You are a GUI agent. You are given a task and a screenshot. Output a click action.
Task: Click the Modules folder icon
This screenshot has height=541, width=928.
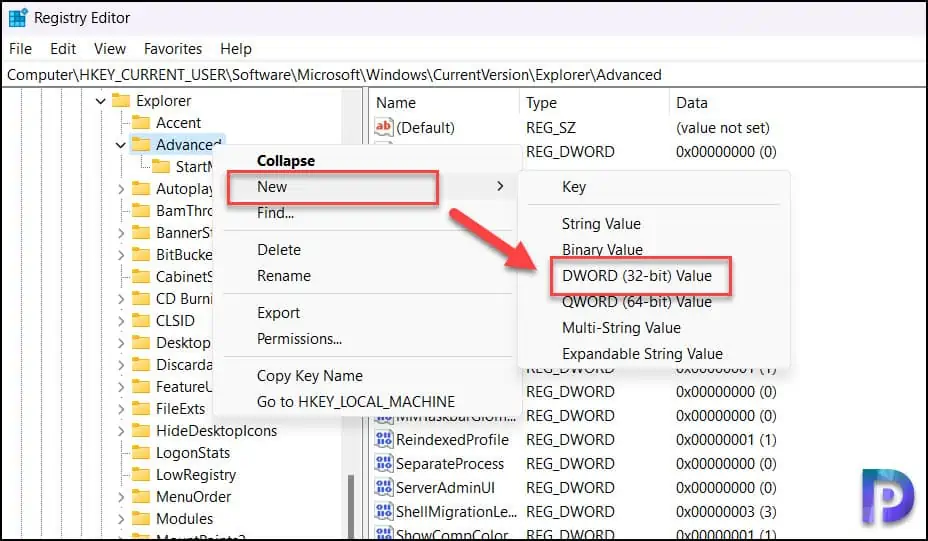point(141,519)
